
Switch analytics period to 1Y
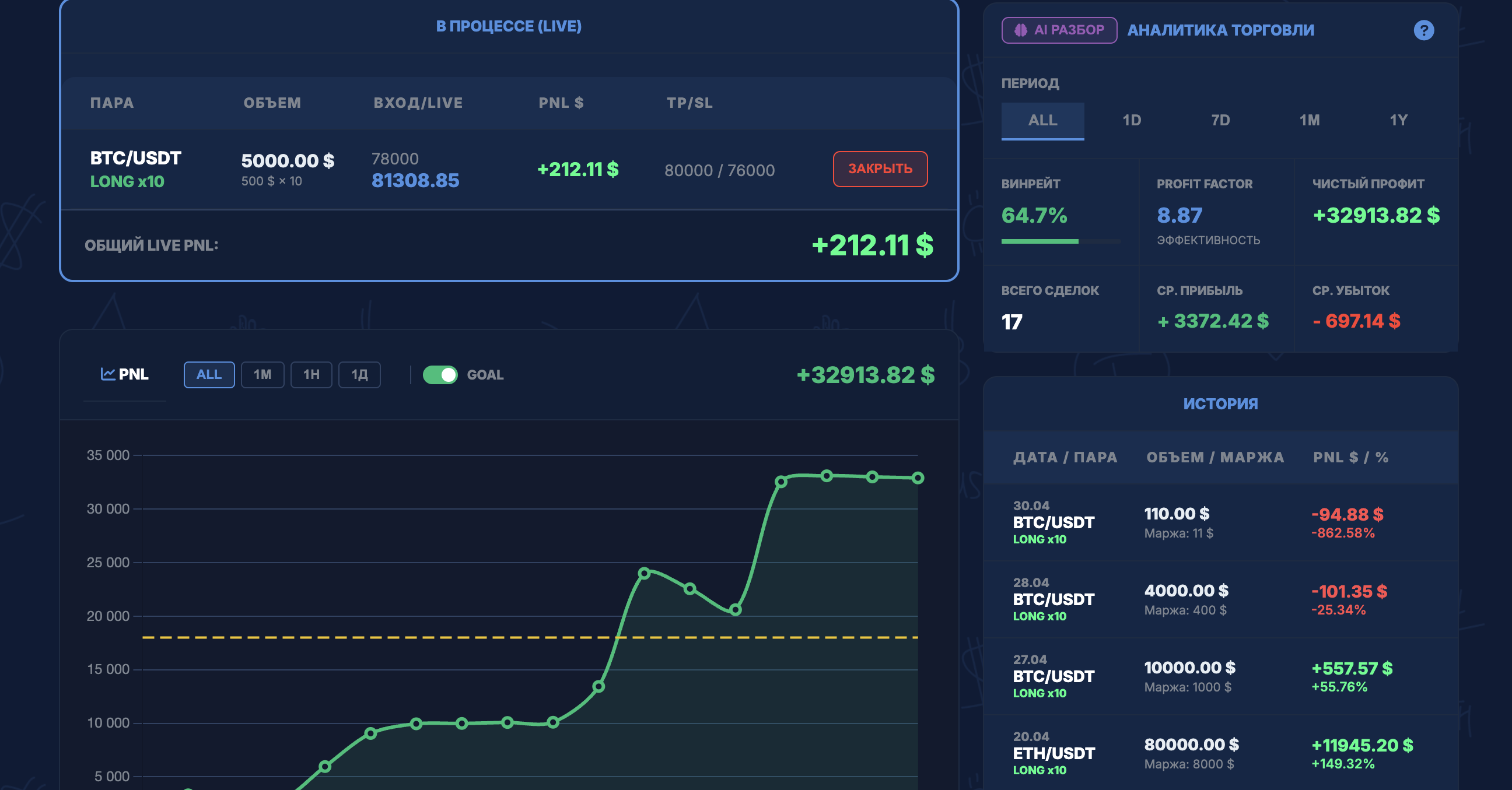(1398, 121)
